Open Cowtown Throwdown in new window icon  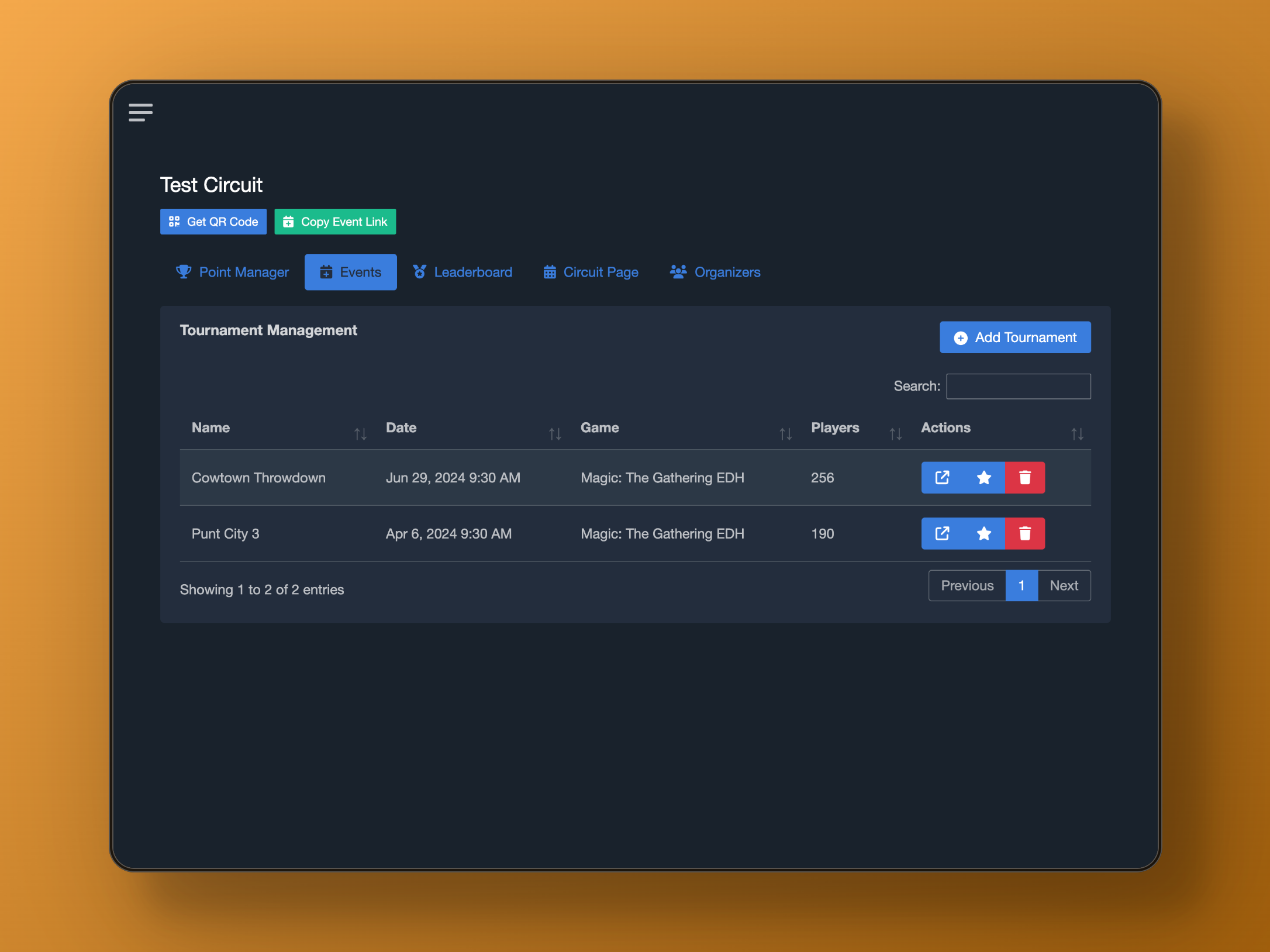coord(942,478)
